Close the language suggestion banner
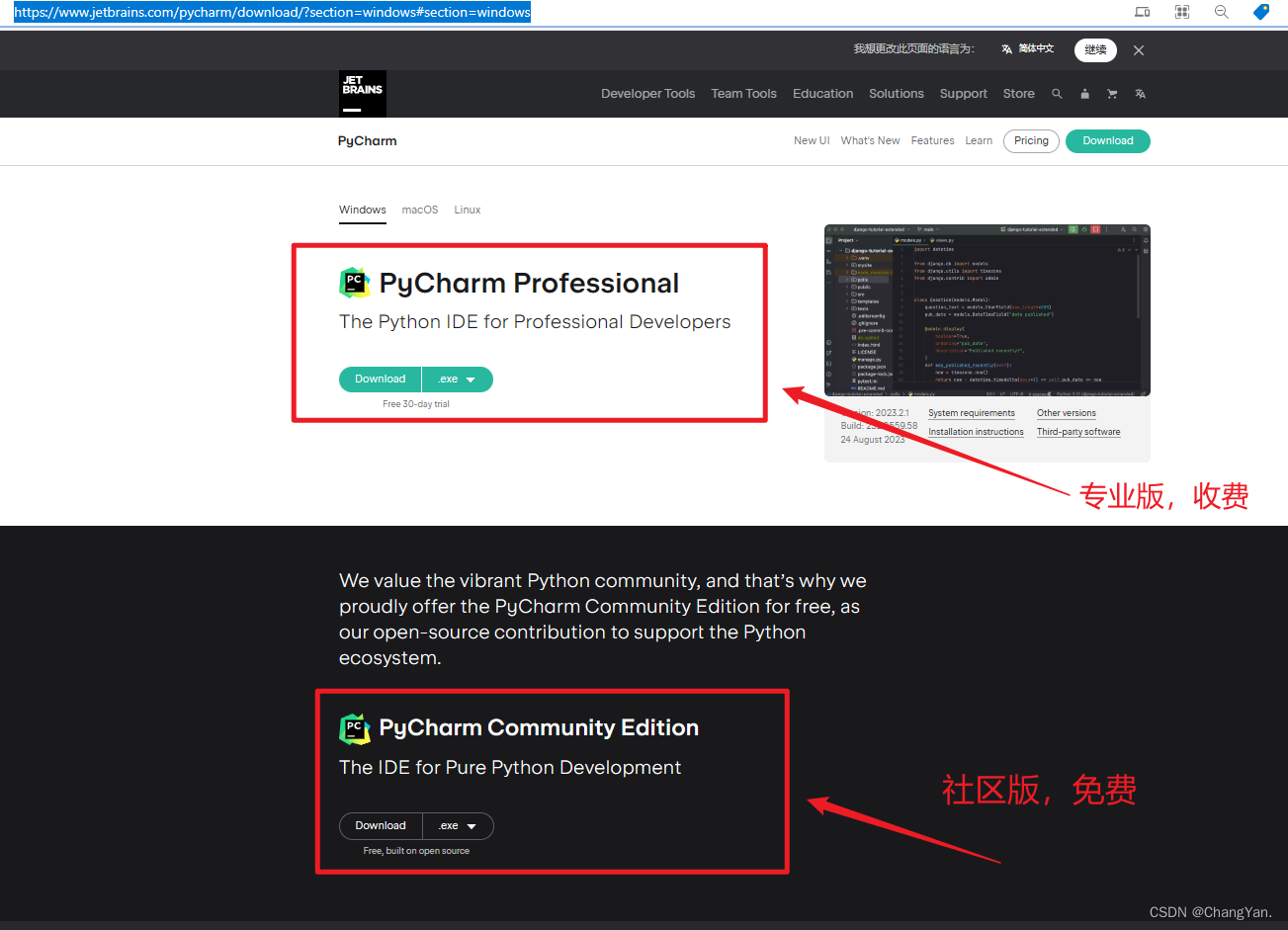 pos(1139,50)
